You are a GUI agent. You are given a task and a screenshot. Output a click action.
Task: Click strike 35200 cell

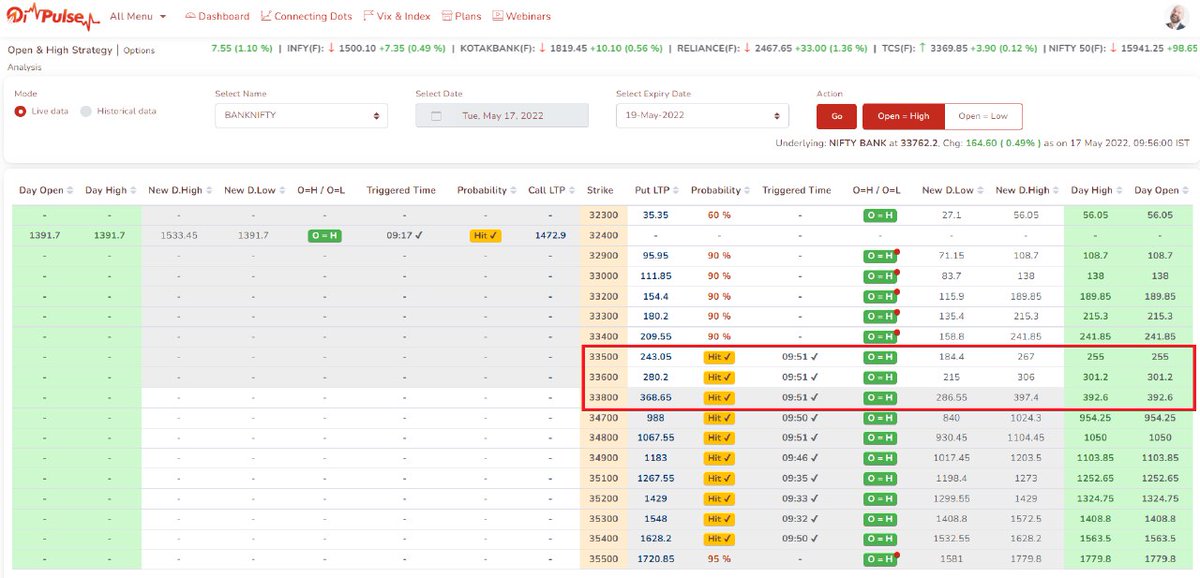click(x=602, y=498)
